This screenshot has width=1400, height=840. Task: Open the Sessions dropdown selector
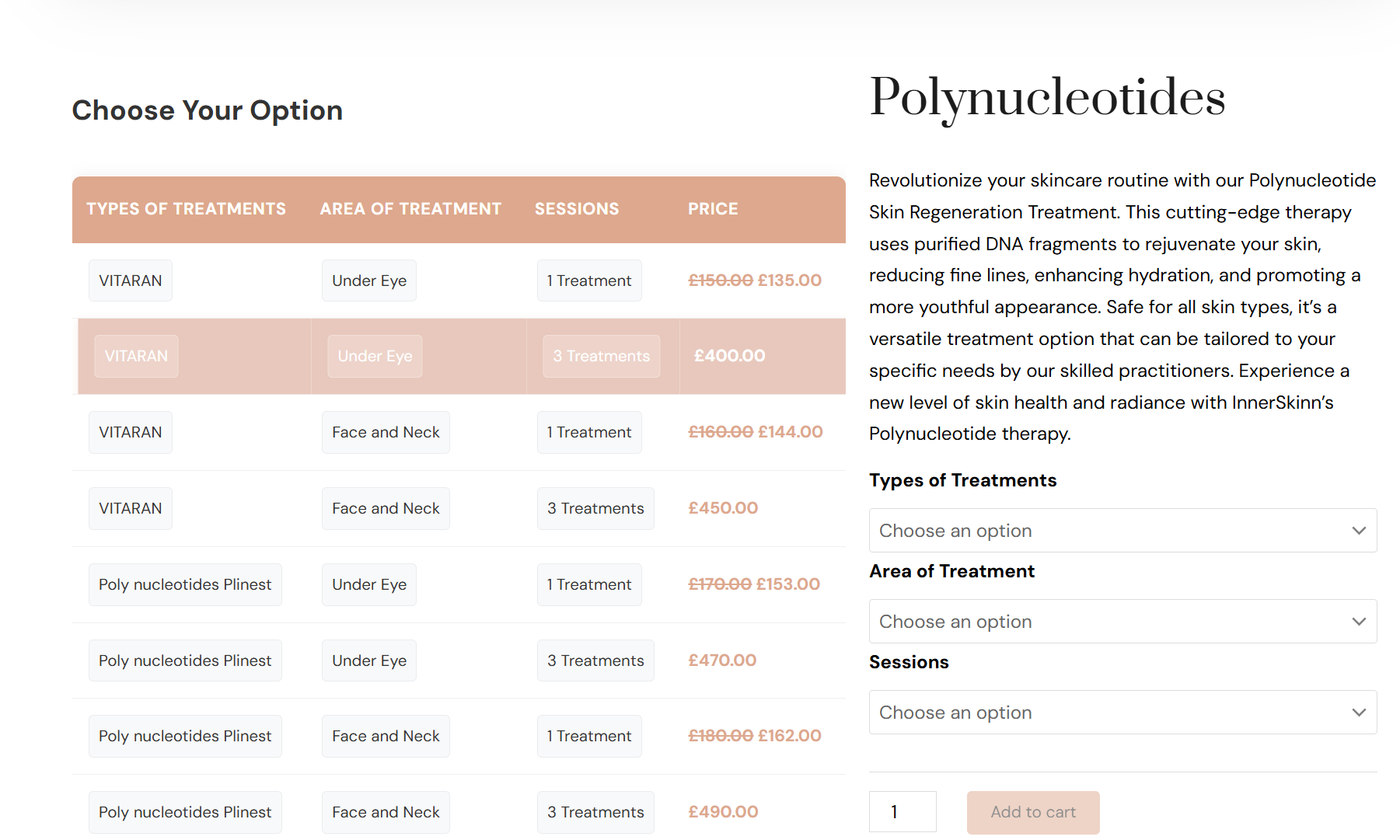pos(1122,713)
